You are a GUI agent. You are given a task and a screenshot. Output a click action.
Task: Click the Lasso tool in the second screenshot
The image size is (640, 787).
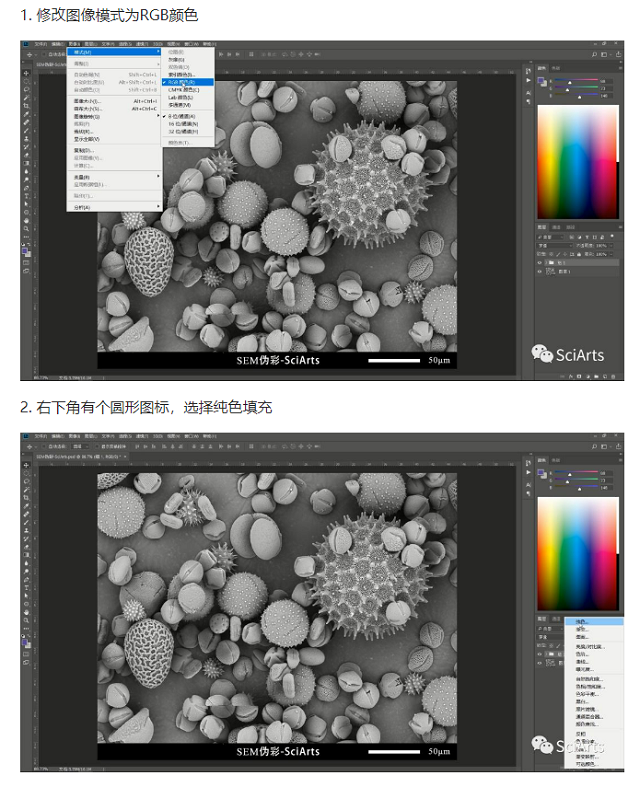pyautogui.click(x=26, y=481)
